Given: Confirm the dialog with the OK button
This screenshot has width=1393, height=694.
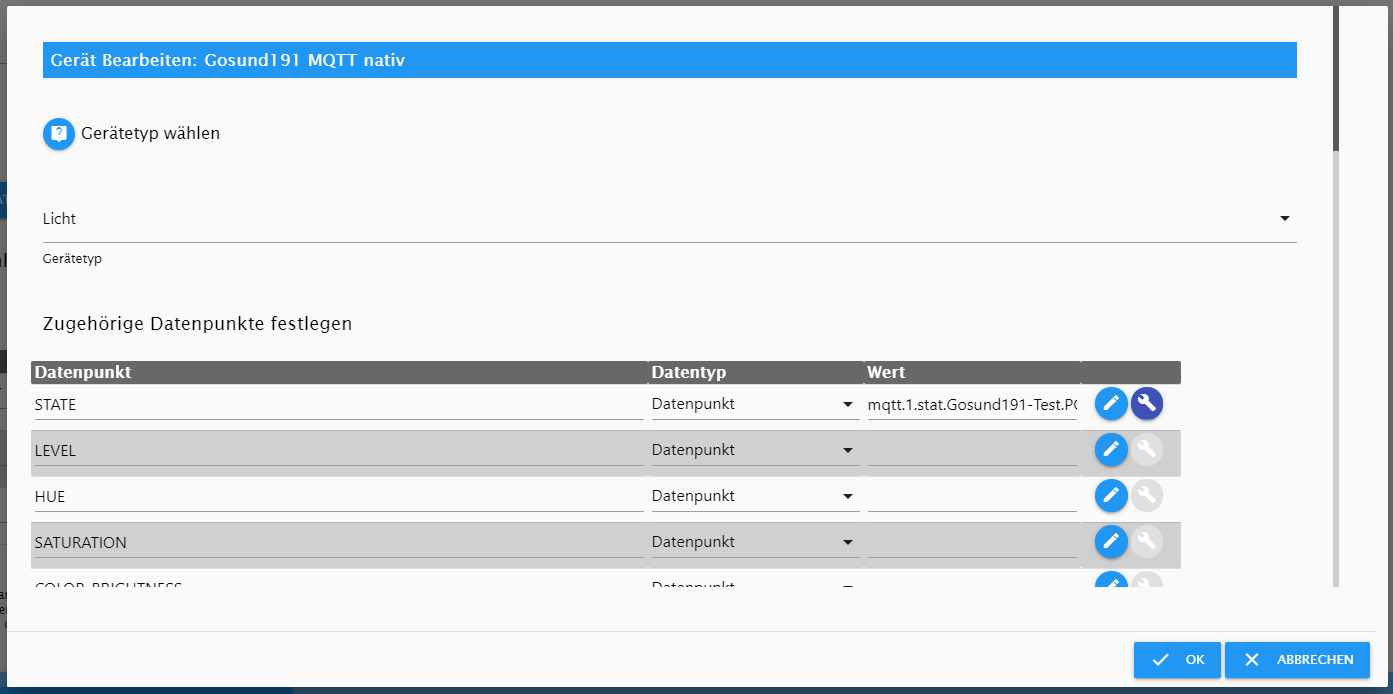Looking at the screenshot, I should 1177,660.
